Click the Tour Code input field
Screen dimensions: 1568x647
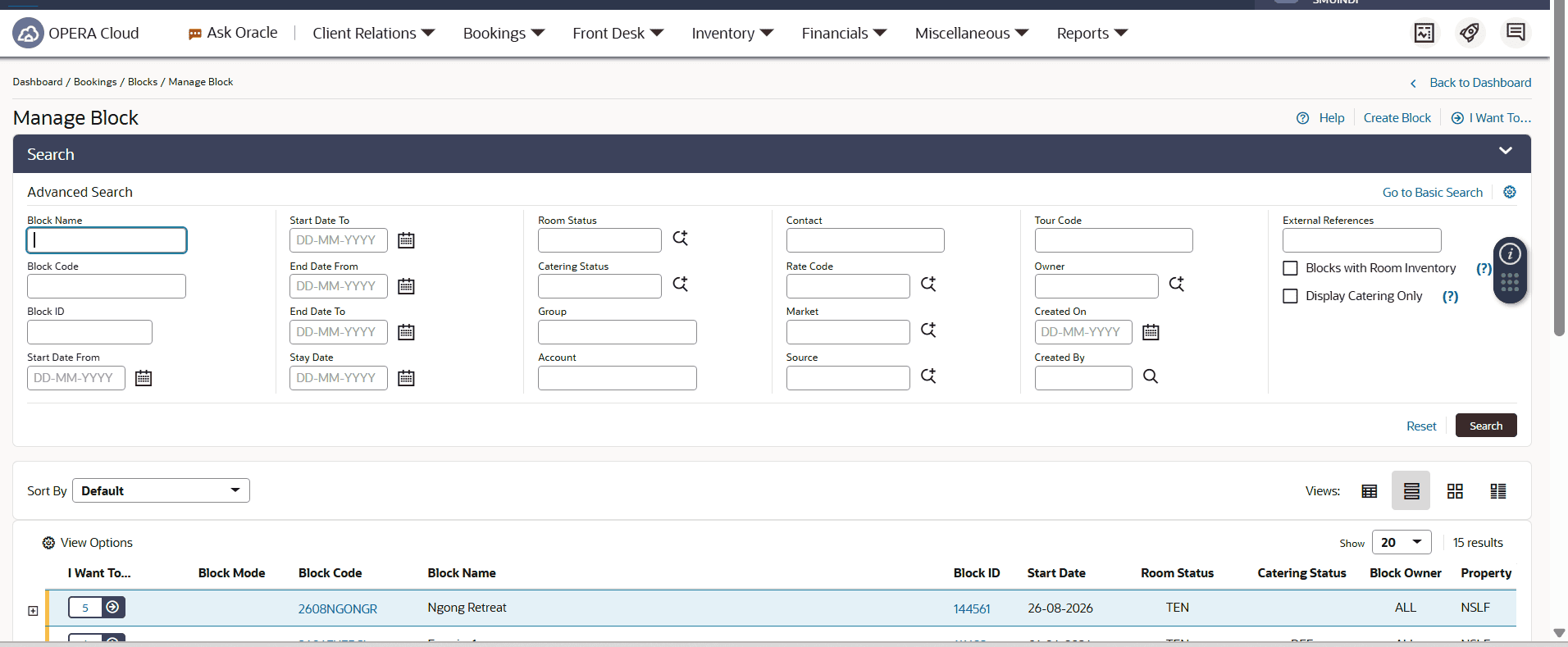click(1114, 240)
